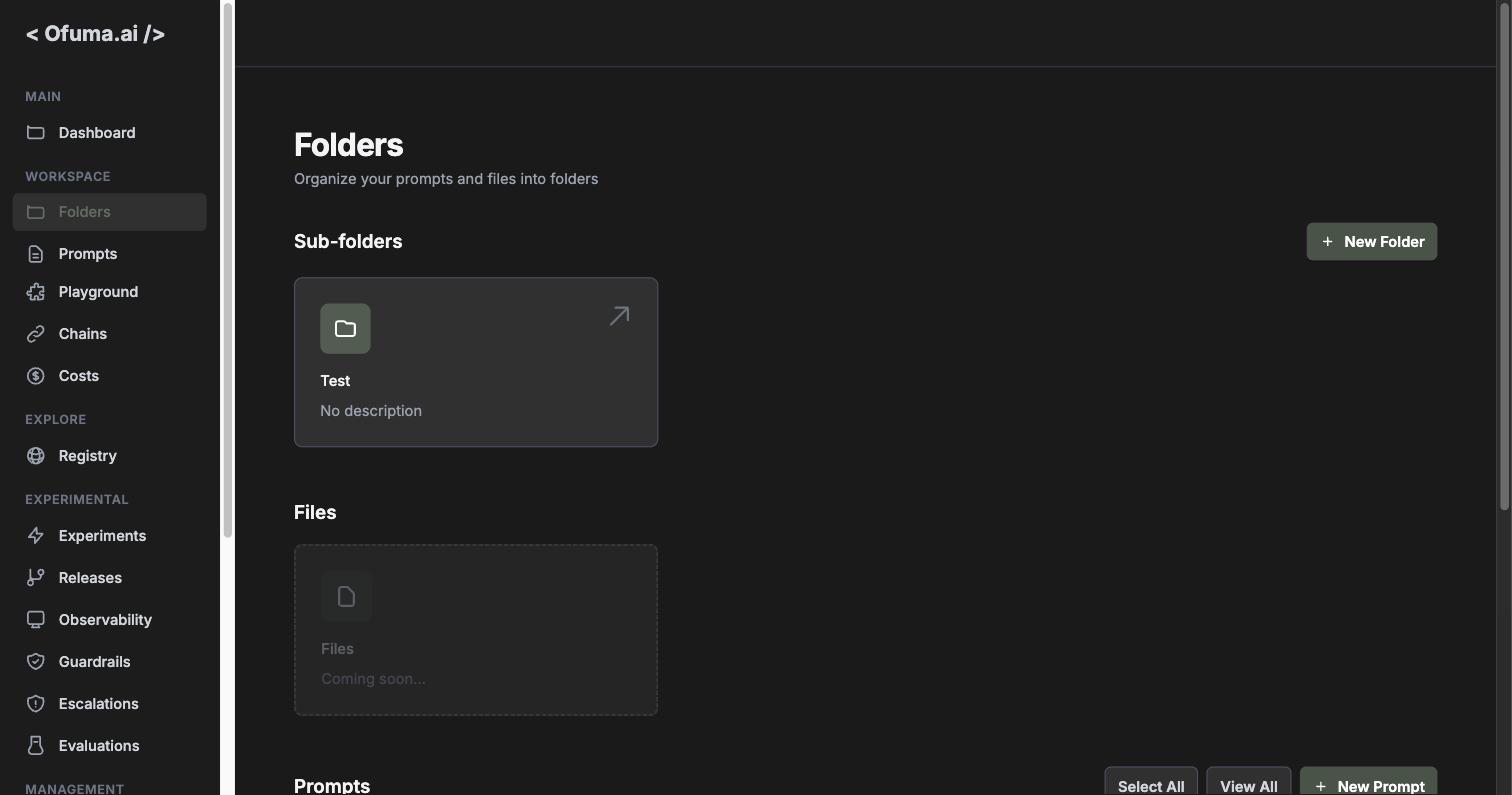The image size is (1512, 795).
Task: Open the Costs page
Action: pyautogui.click(x=110, y=376)
